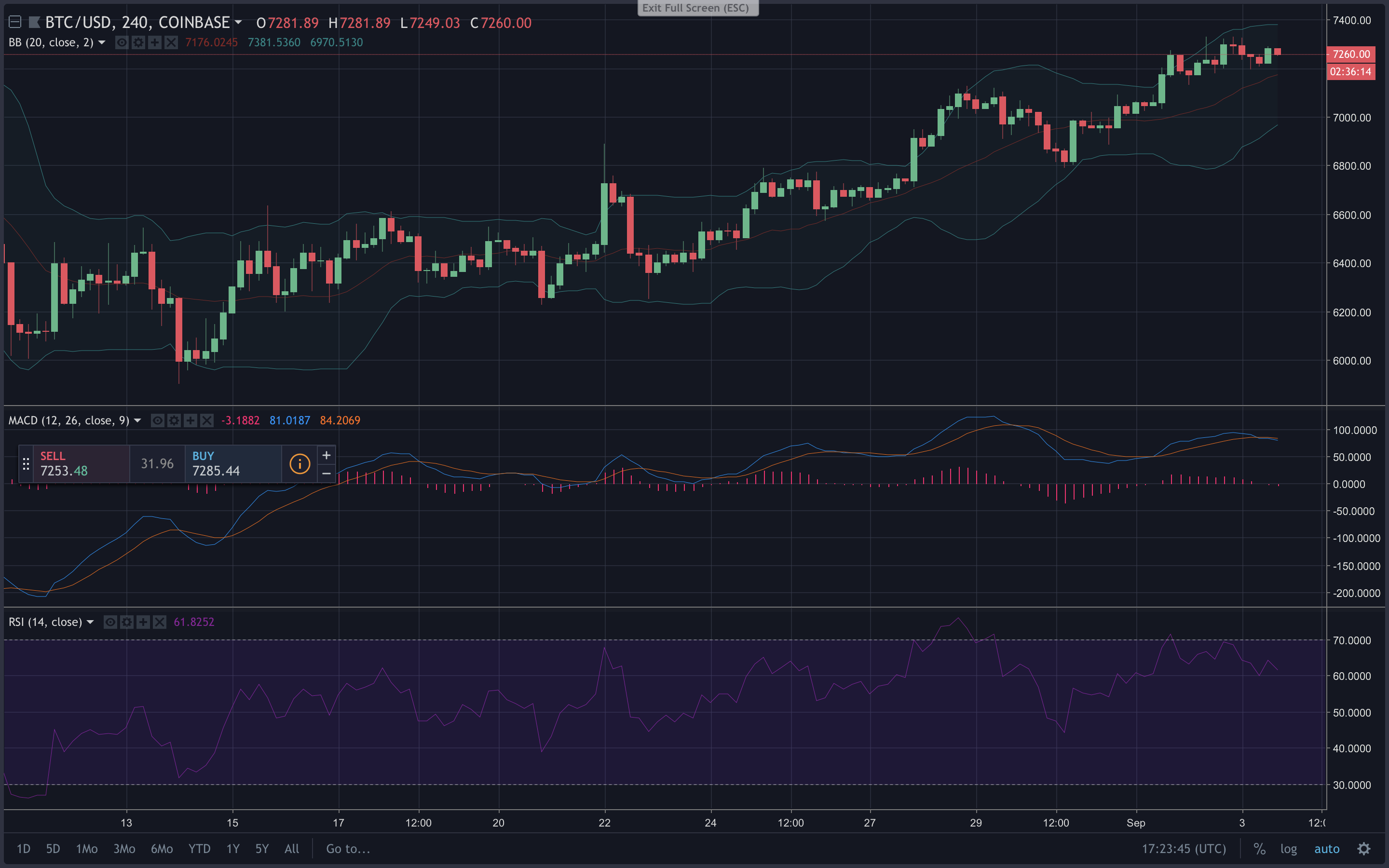The height and width of the screenshot is (868, 1389).
Task: Click the plus icon next to BB
Action: [154, 42]
